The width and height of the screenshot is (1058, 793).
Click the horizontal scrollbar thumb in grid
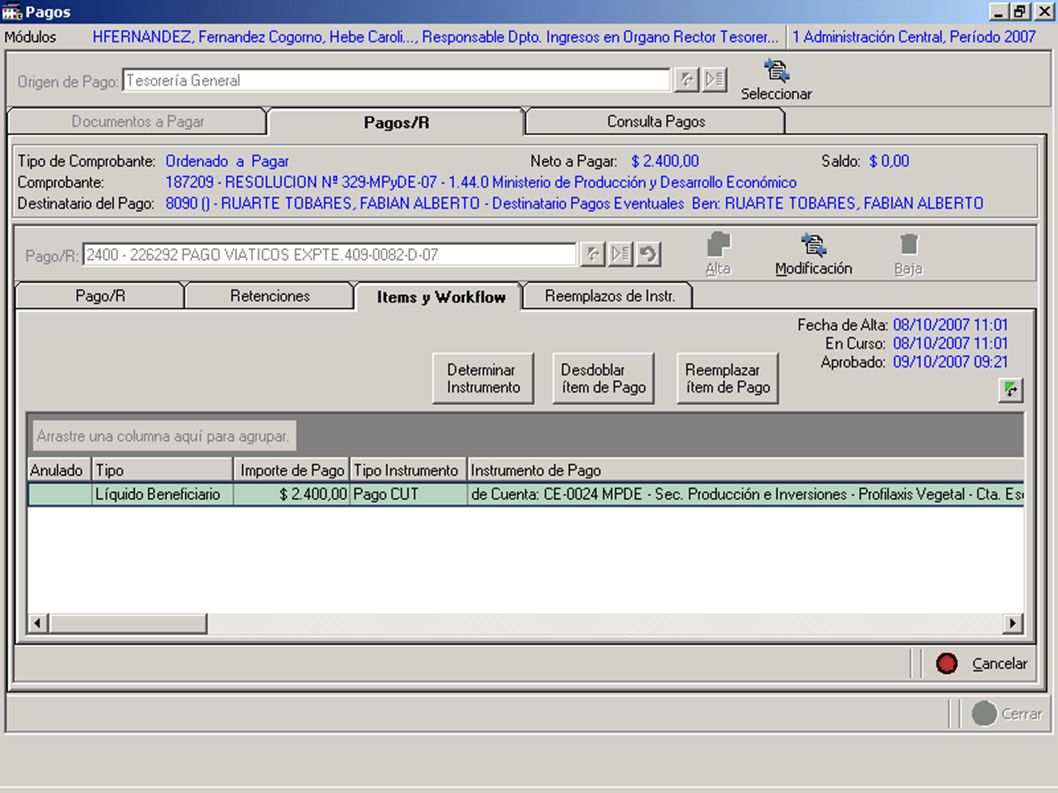point(128,623)
